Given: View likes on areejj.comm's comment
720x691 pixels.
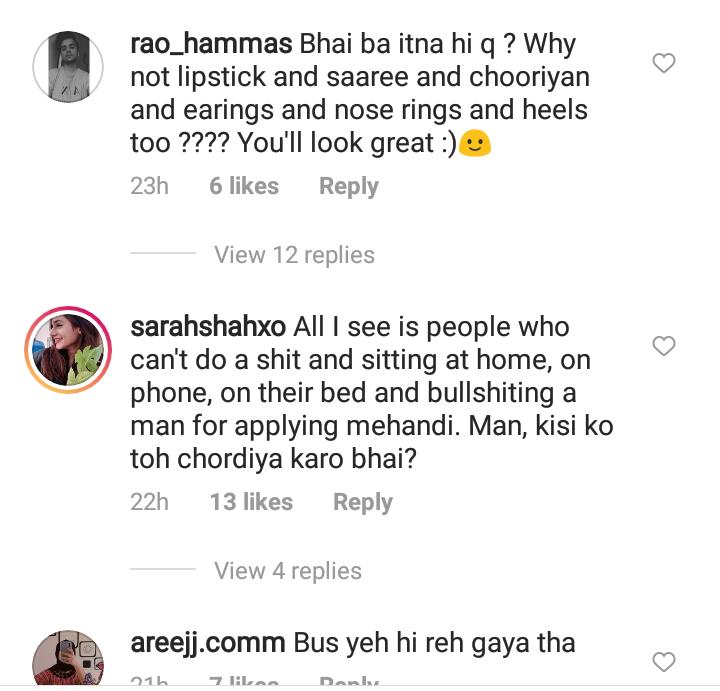Looking at the screenshot, I should 244,683.
